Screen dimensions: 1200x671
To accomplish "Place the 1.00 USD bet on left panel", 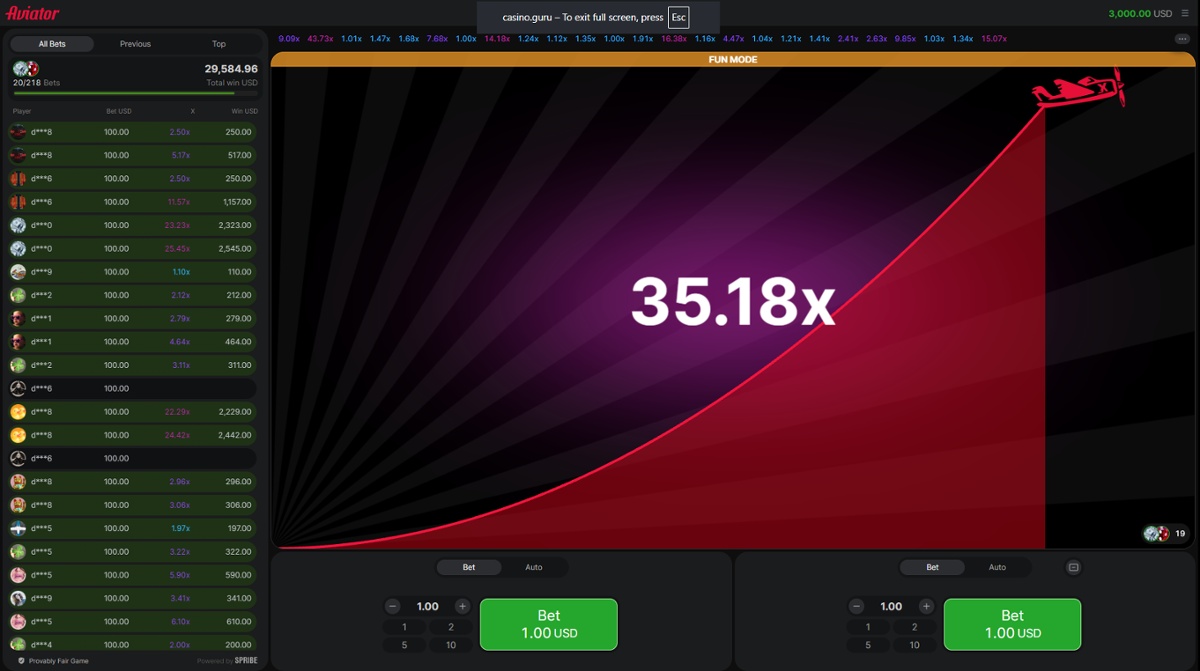I will point(548,624).
